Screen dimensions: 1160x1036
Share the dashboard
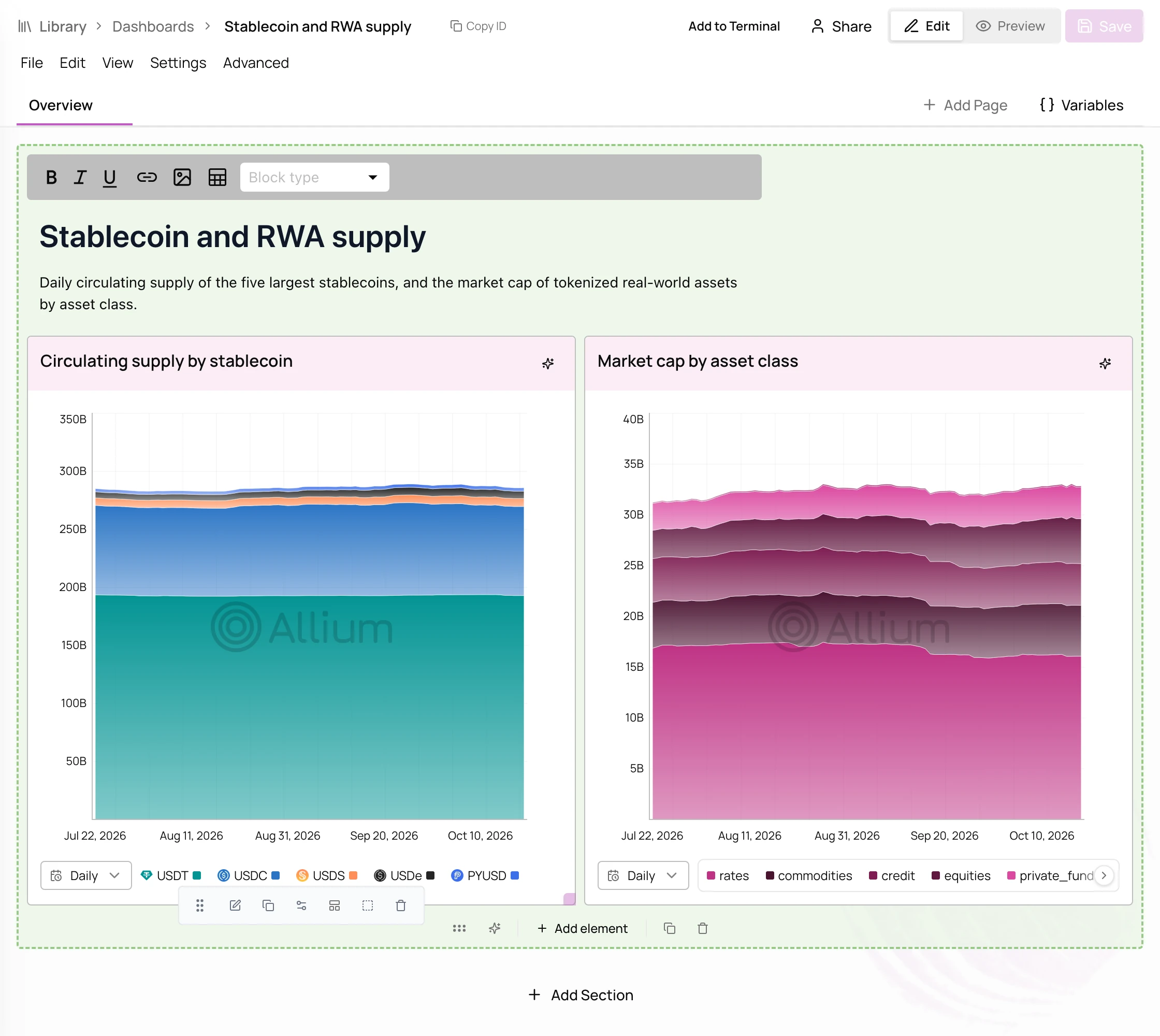(x=841, y=26)
